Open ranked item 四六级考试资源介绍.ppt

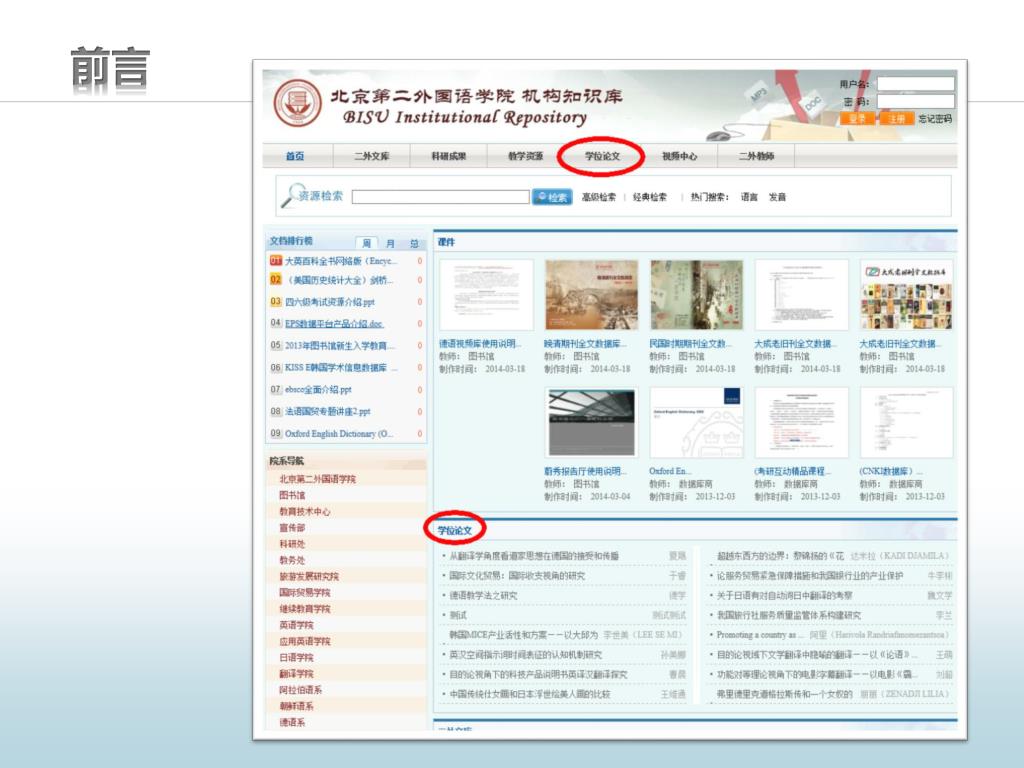[x=330, y=302]
